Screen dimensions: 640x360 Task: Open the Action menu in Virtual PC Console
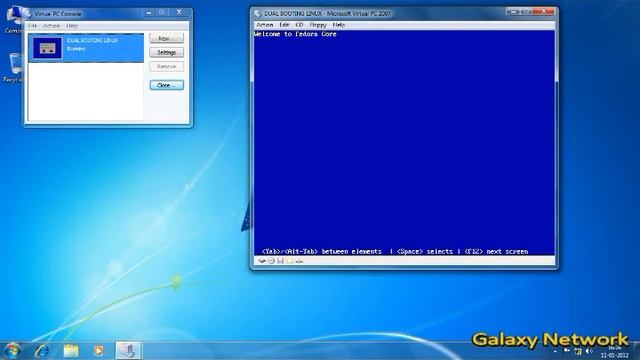(x=51, y=26)
